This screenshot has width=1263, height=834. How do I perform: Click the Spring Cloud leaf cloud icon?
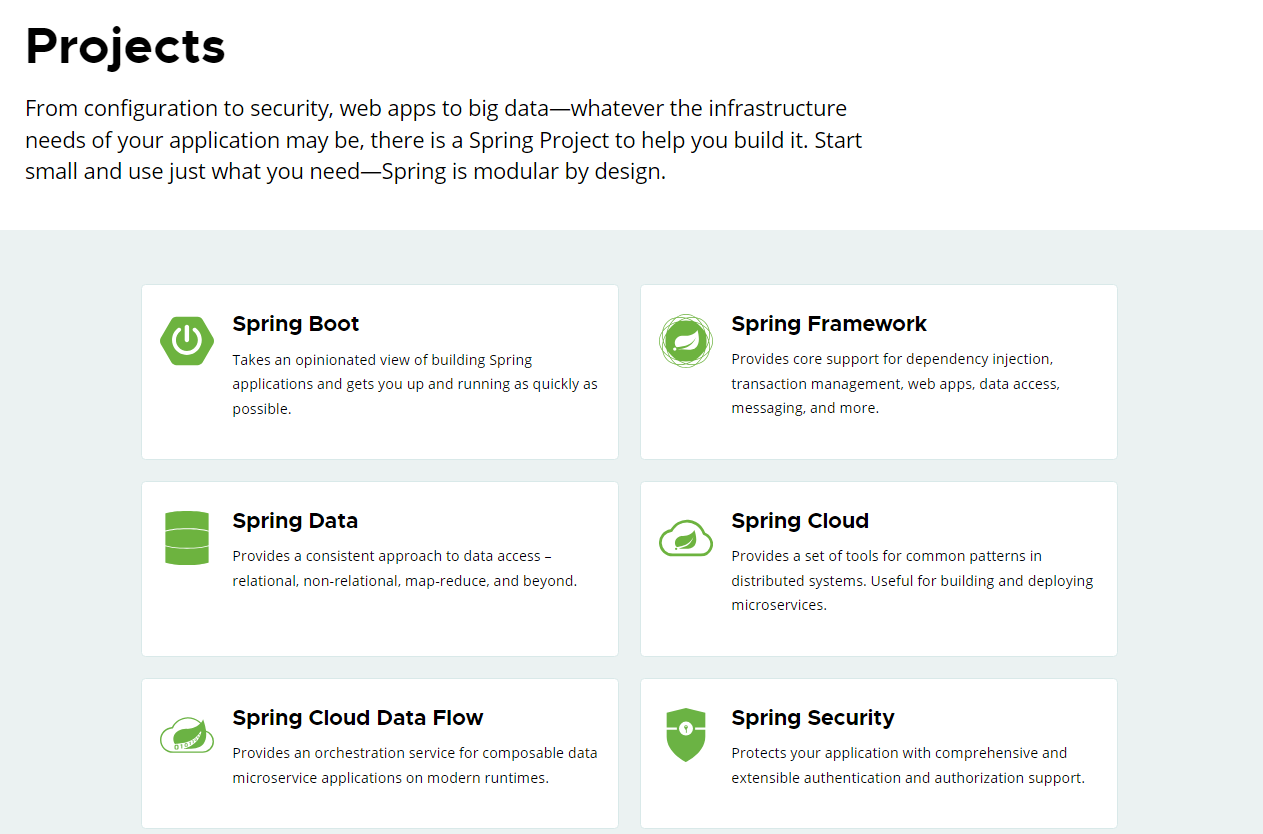tap(686, 538)
